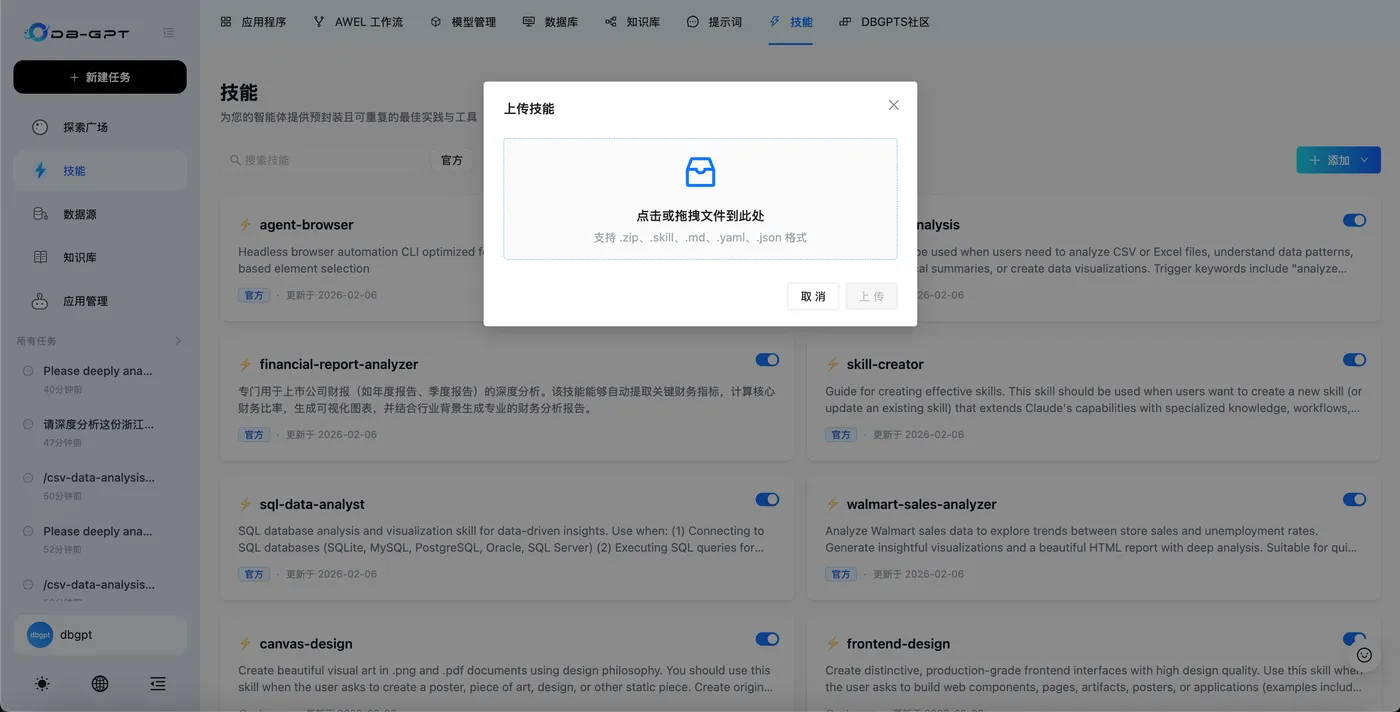Click the smiley feedback icon
The width and height of the screenshot is (1400, 712).
[1364, 655]
